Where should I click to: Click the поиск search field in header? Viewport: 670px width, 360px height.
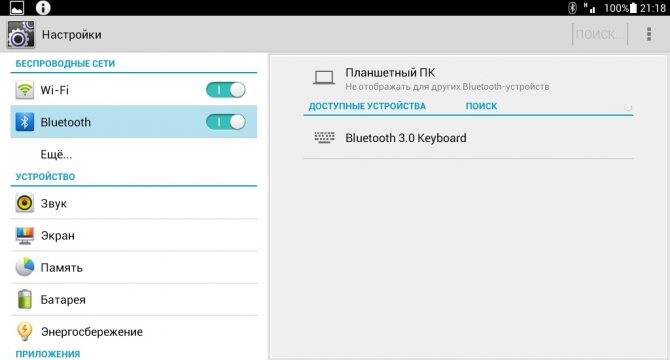tap(600, 34)
